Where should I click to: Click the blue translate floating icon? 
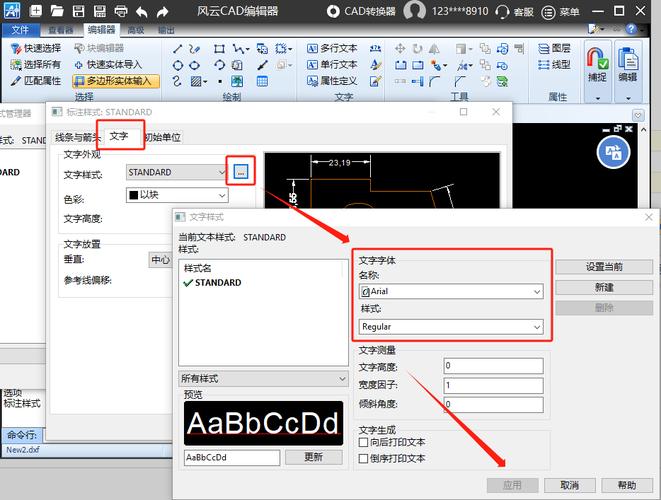coord(612,151)
